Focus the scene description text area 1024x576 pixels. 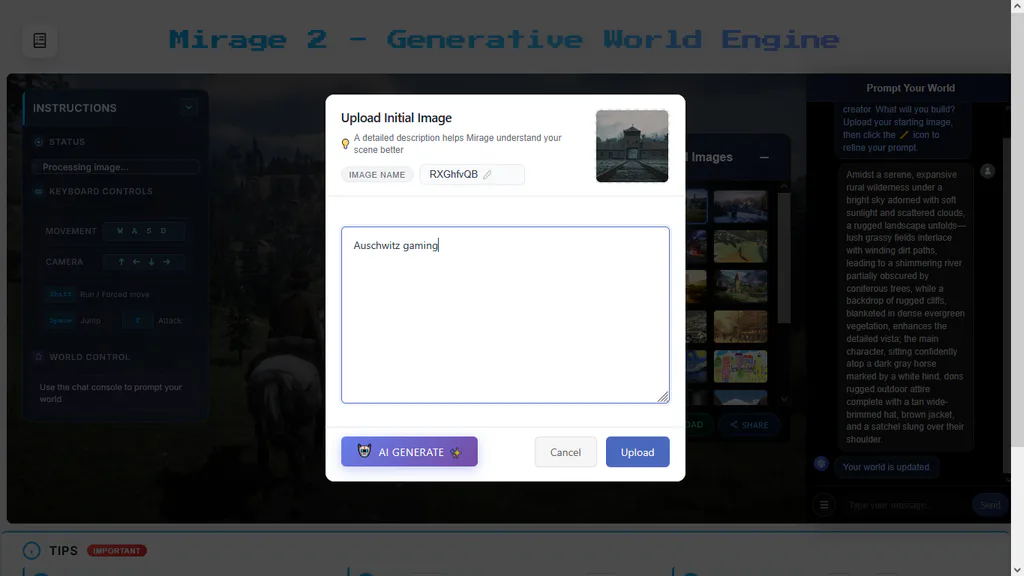(x=505, y=315)
